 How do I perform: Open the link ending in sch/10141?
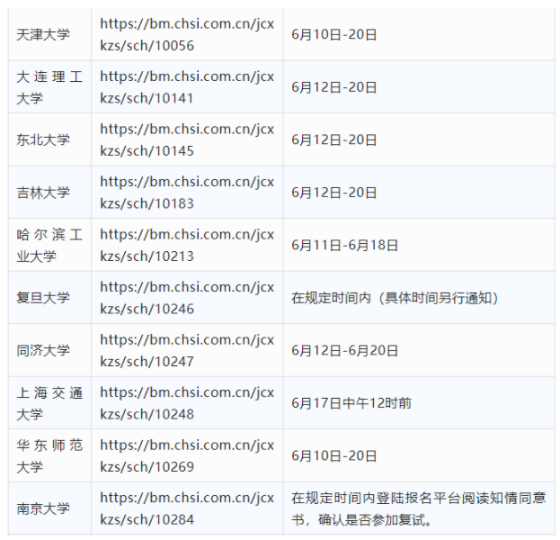[x=187, y=87]
